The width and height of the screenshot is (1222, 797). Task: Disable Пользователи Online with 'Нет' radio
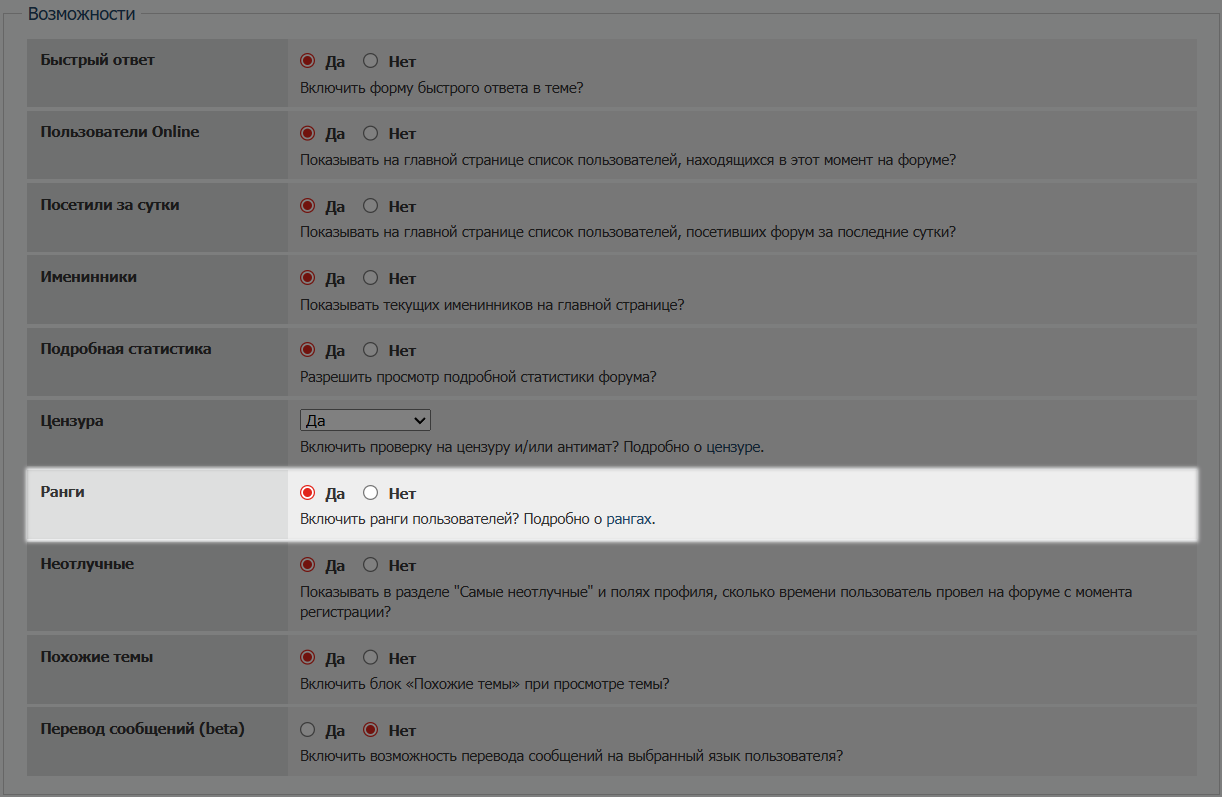point(370,133)
